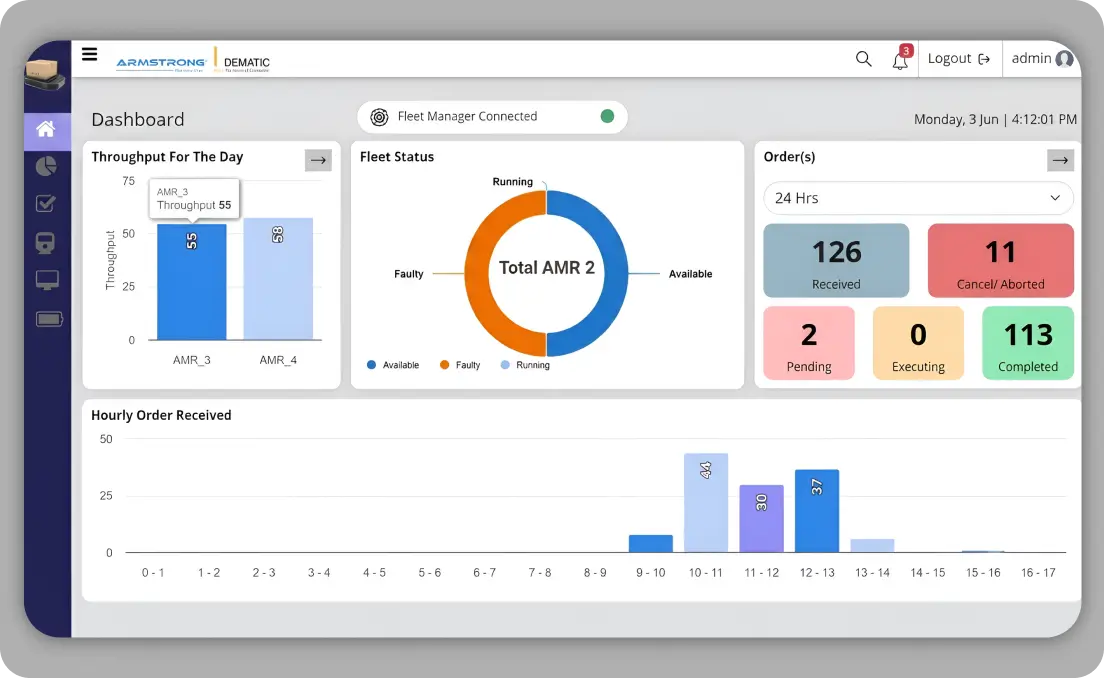Open the 113 Completed orders card
Screen dimensions: 1104x678
[x=1028, y=343]
